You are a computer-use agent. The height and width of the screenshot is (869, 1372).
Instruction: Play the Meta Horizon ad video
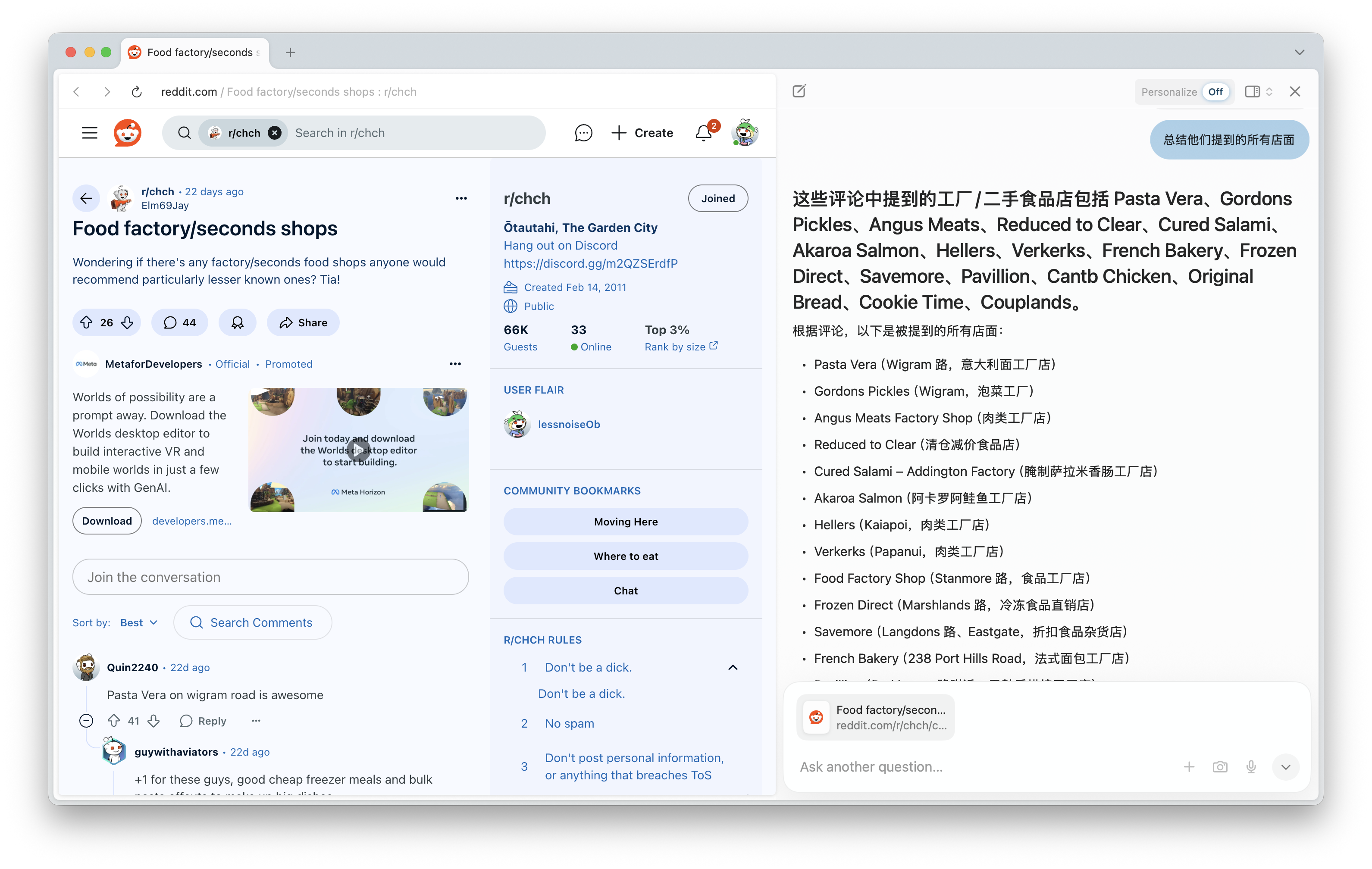tap(359, 450)
